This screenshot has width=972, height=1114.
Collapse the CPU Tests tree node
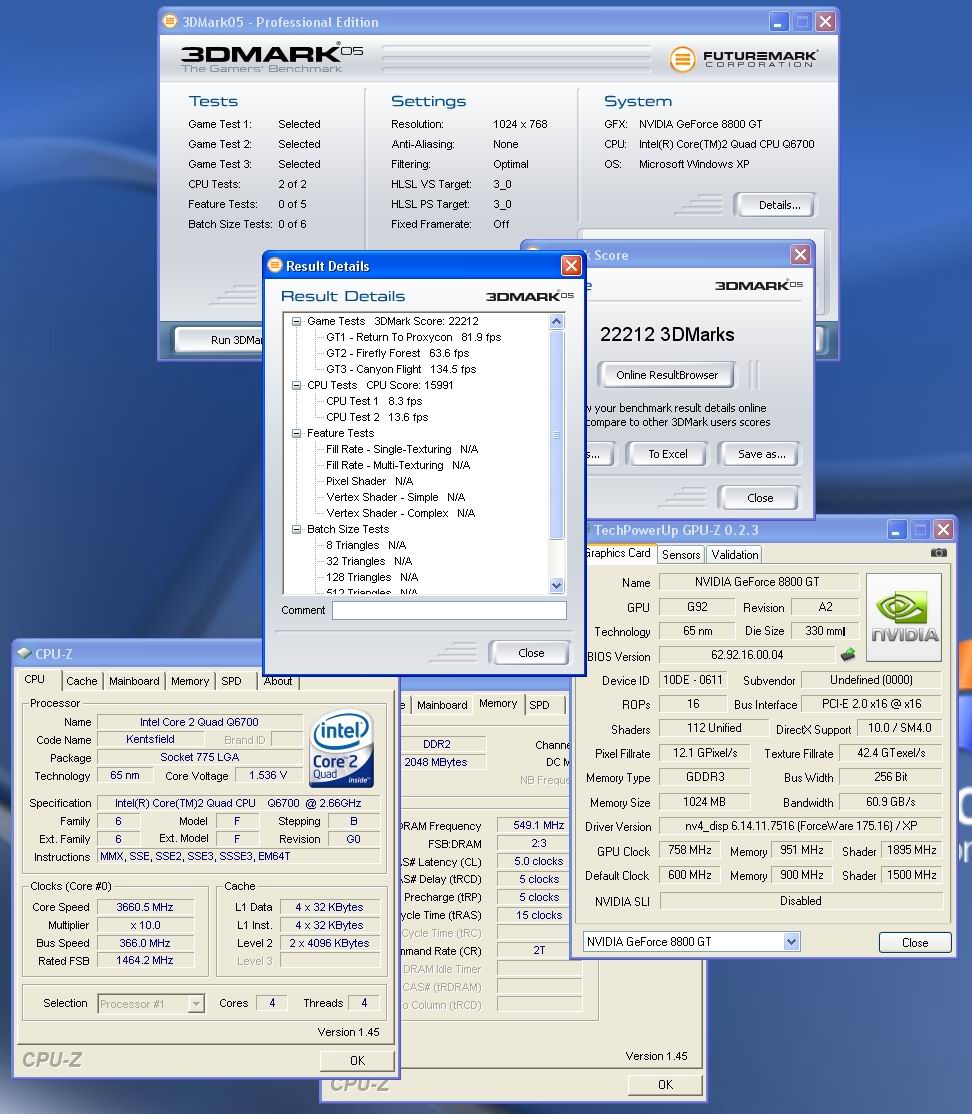(296, 385)
